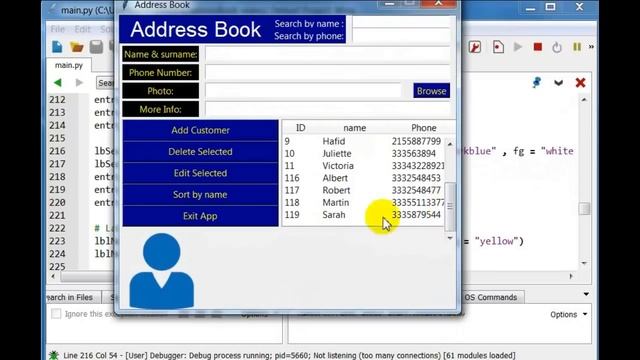
Task: Focus the Search by phone field
Action: 401,35
